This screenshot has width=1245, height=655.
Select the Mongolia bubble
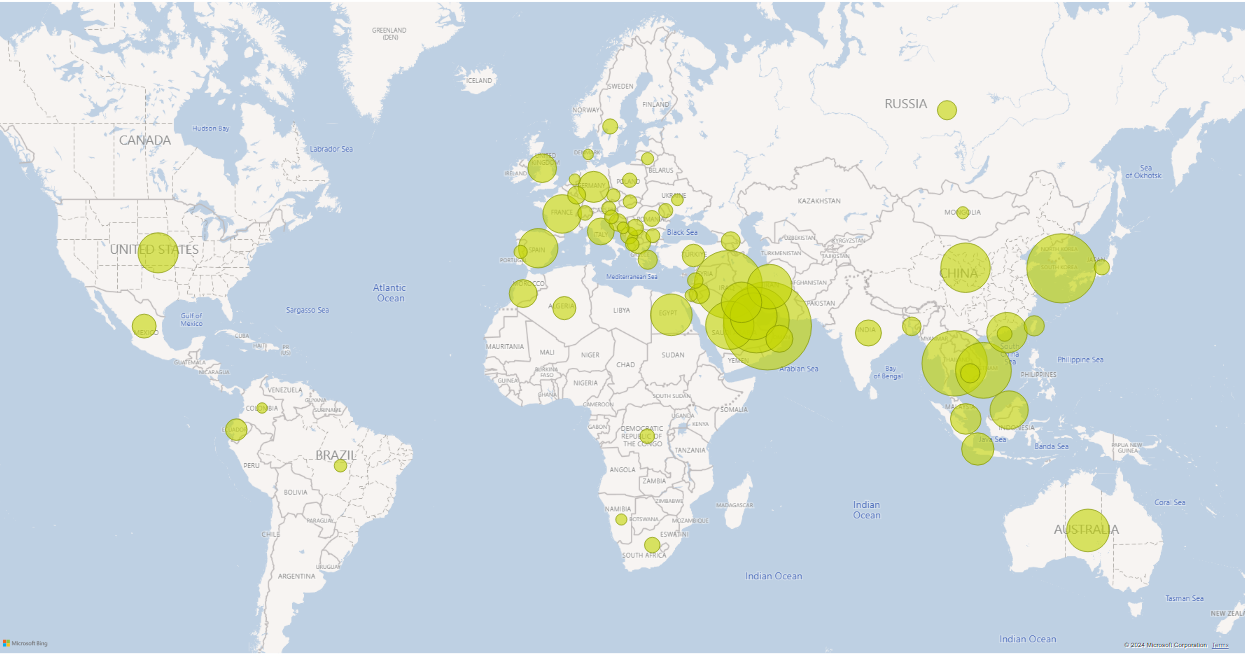[x=962, y=213]
